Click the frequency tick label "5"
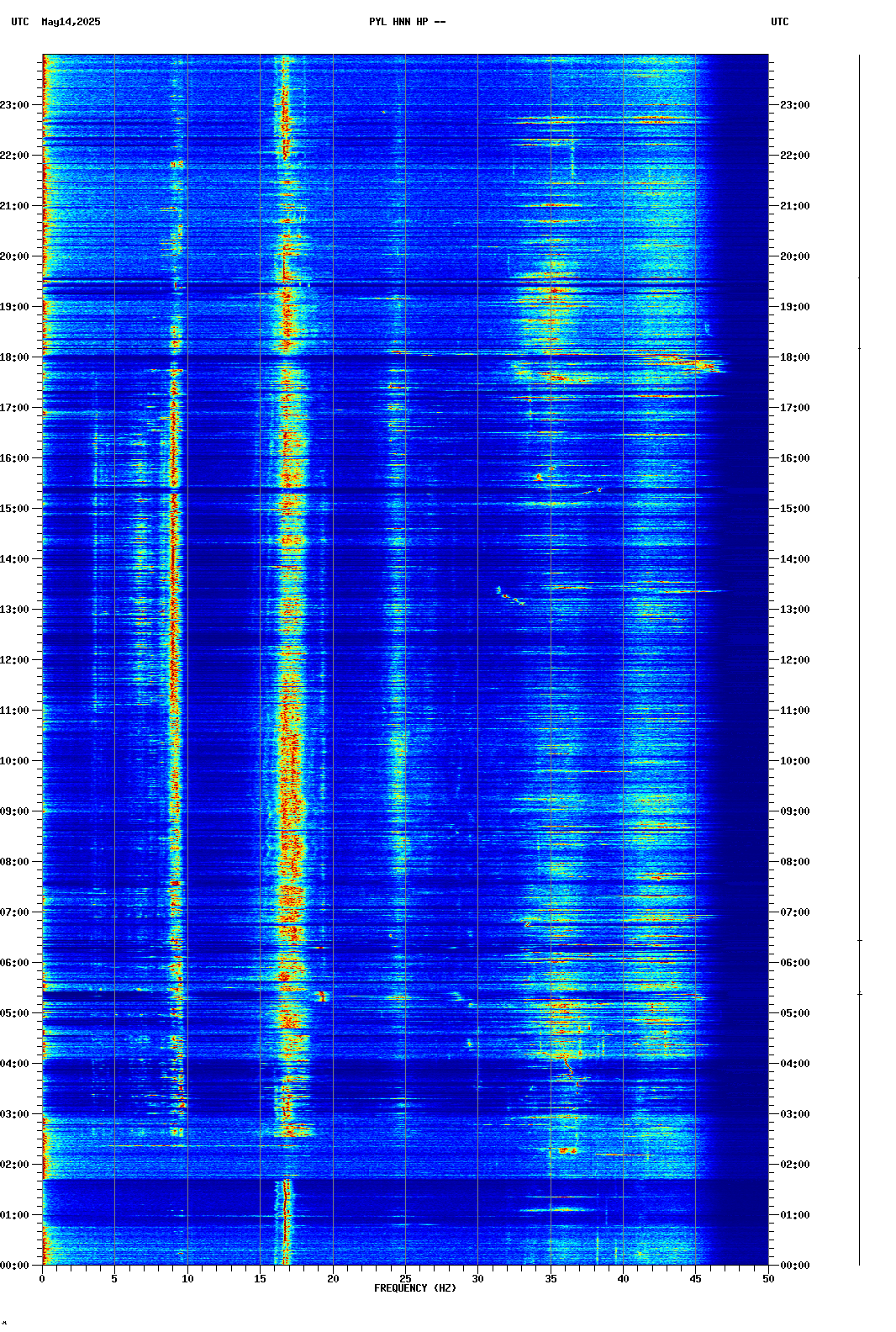 (x=114, y=1279)
